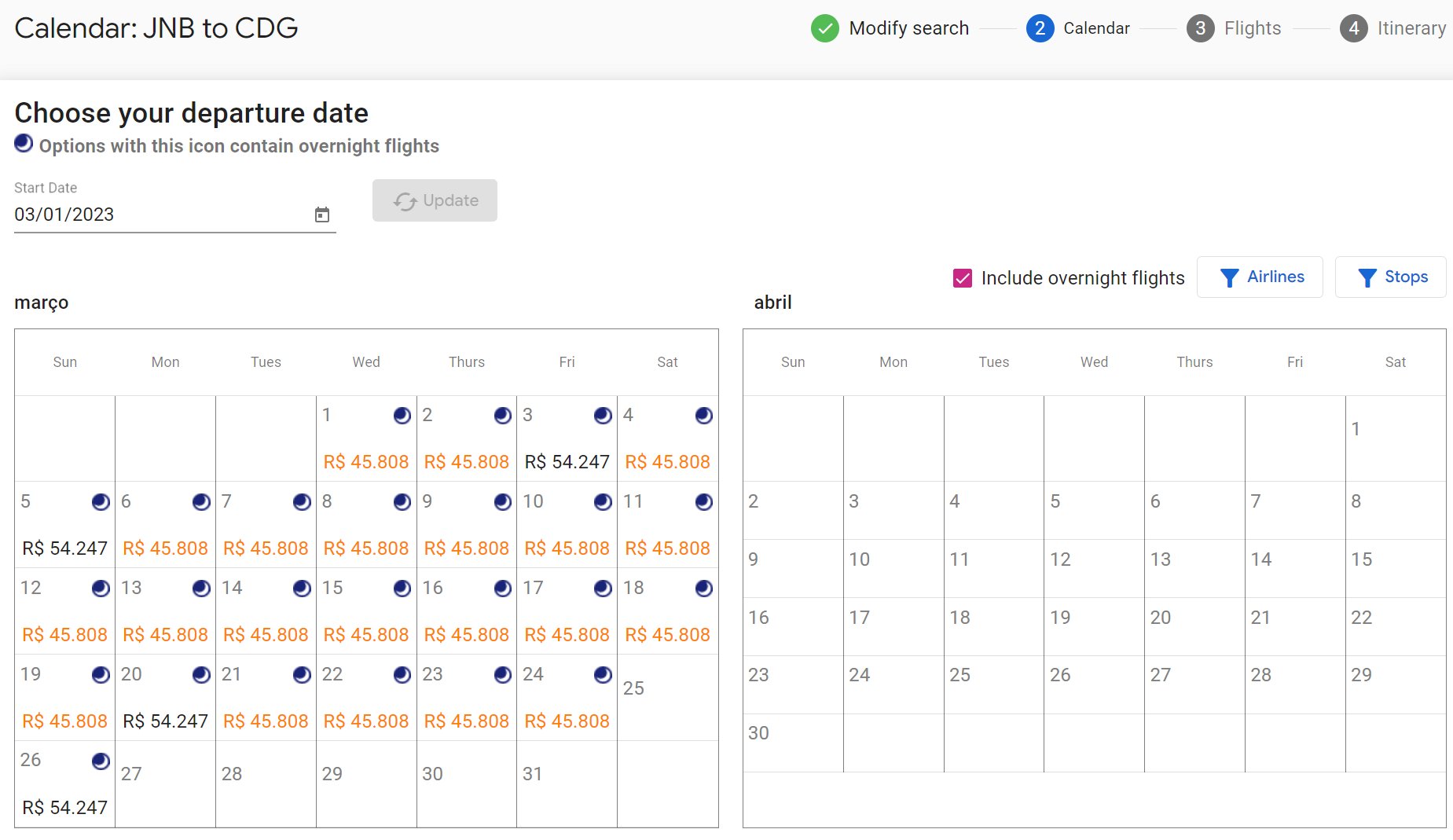1453x840 pixels.
Task: Click the overnight flights legend moon icon
Action: tap(24, 143)
